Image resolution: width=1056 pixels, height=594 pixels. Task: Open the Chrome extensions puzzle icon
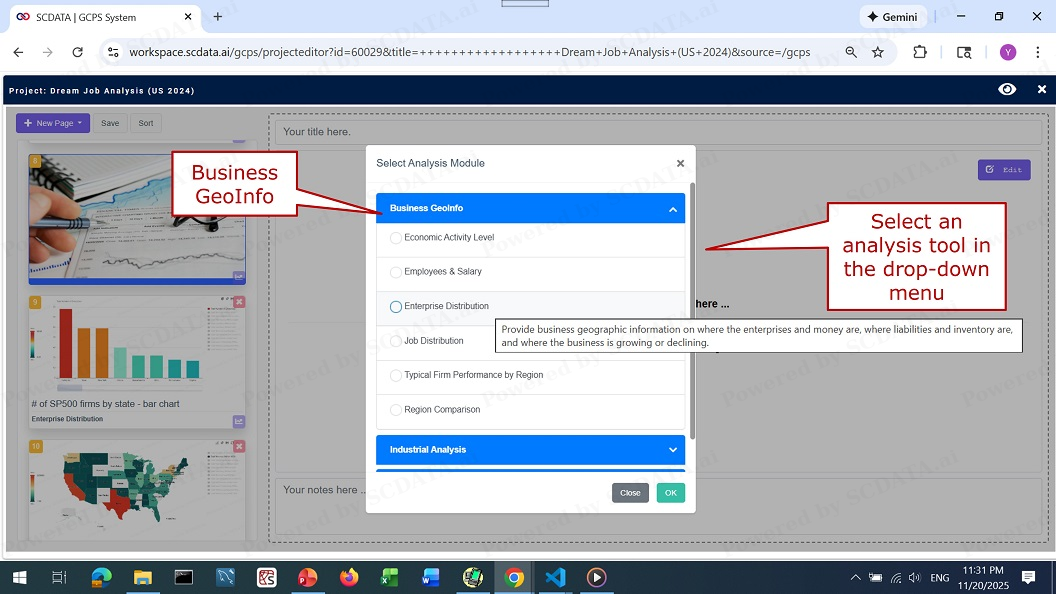tap(920, 52)
